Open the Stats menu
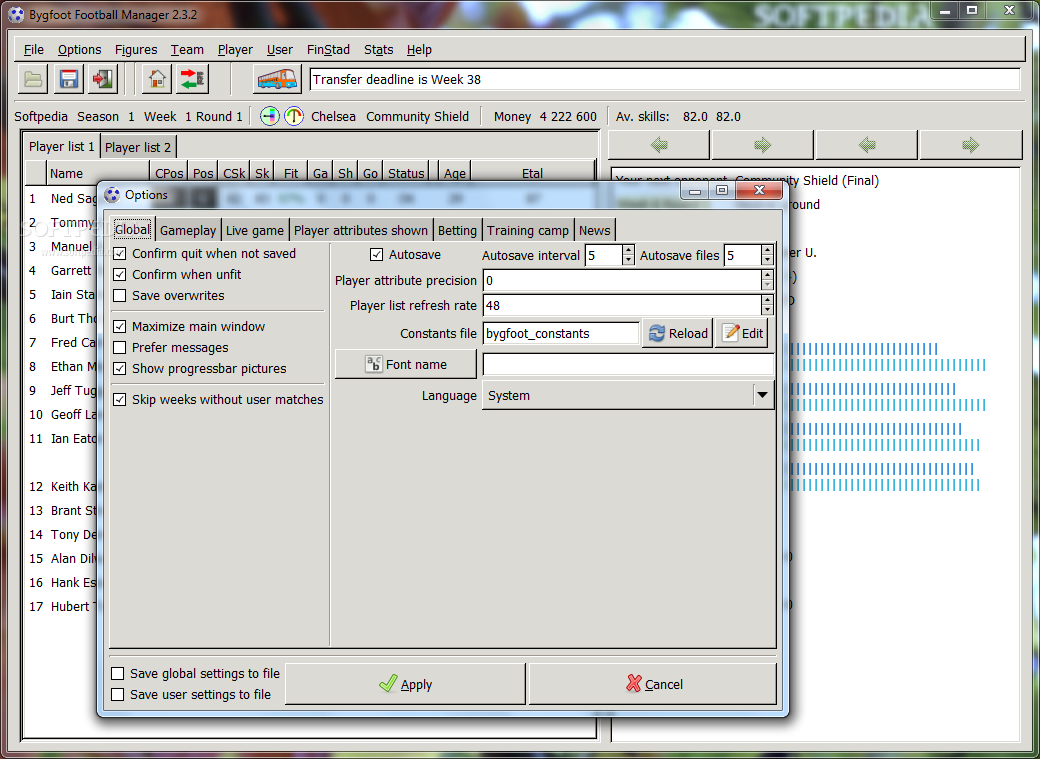The height and width of the screenshot is (759, 1040). point(379,49)
